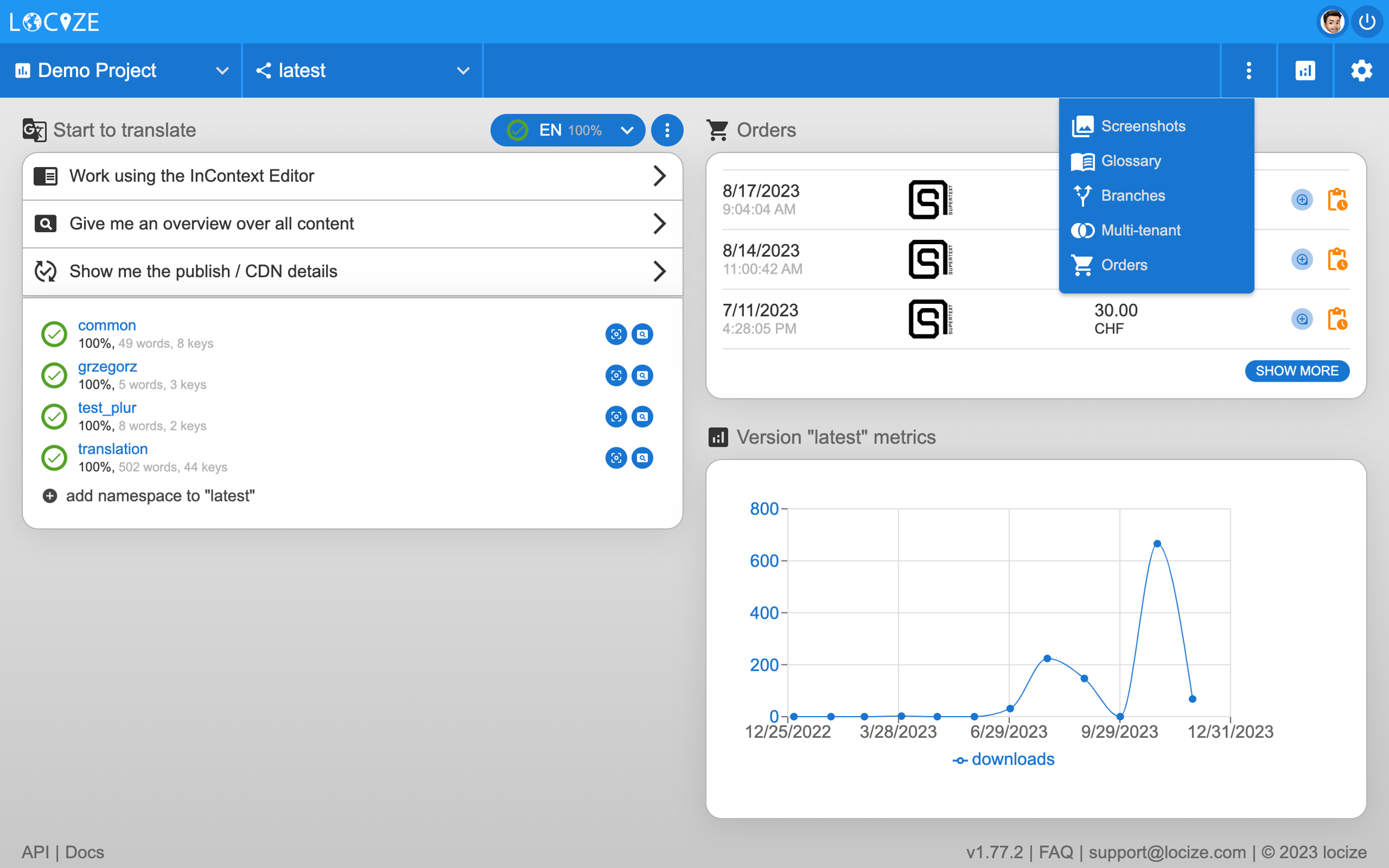
Task: Open the user avatar profile
Action: (1332, 22)
